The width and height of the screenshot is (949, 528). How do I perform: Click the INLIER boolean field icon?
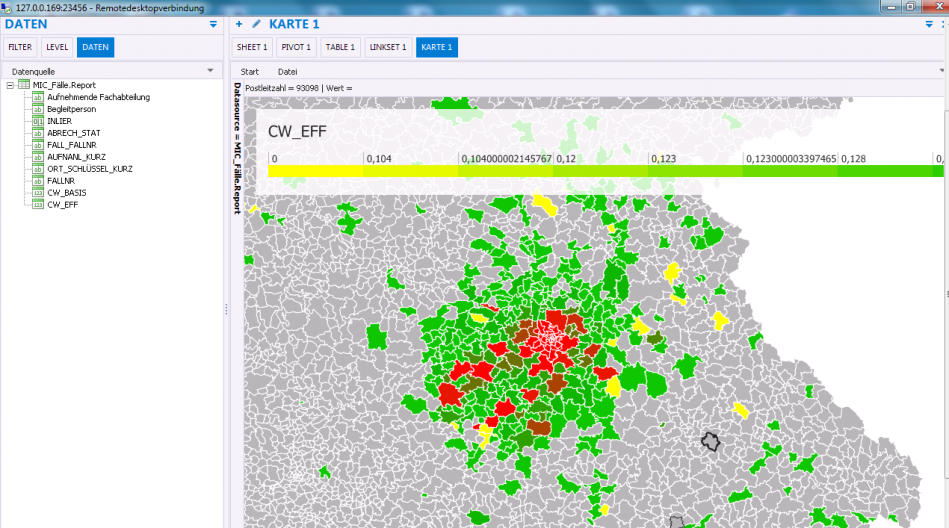pyautogui.click(x=38, y=121)
